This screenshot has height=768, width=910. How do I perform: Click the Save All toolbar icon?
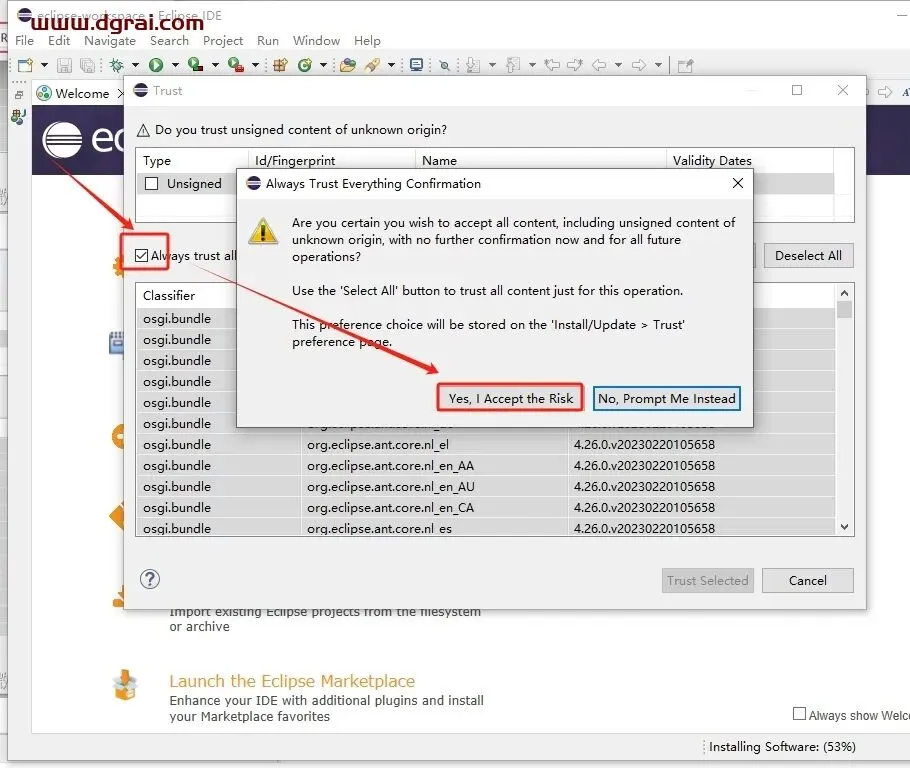87,65
